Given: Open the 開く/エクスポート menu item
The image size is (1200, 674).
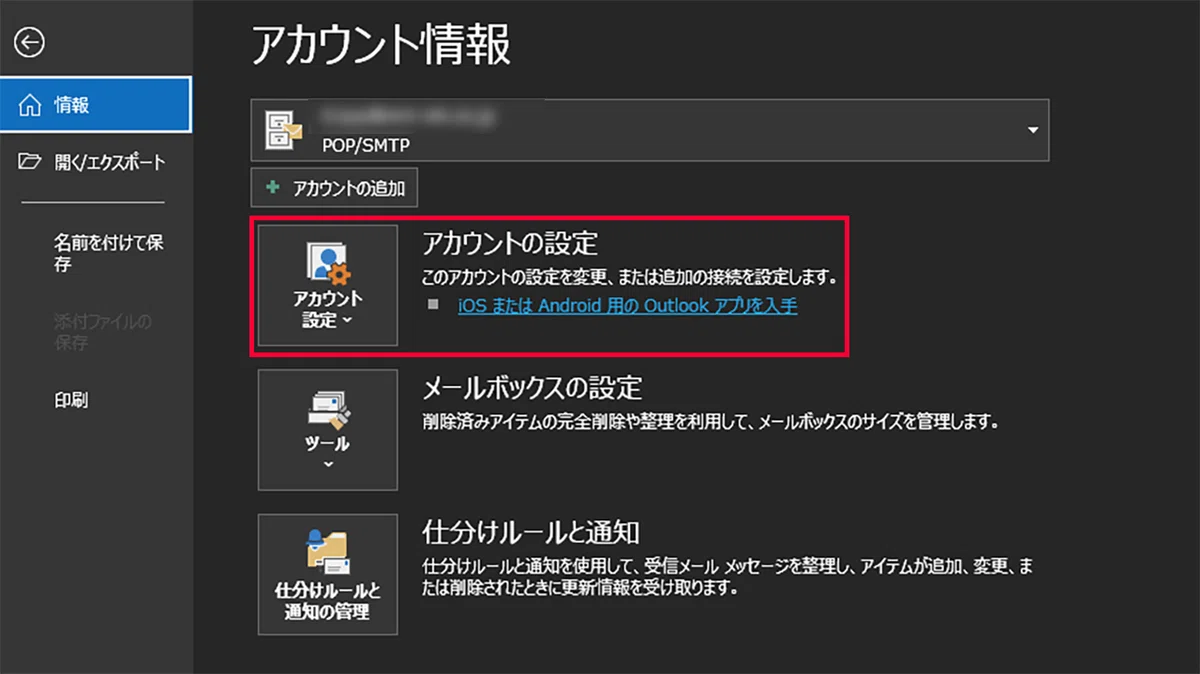Looking at the screenshot, I should (x=96, y=162).
